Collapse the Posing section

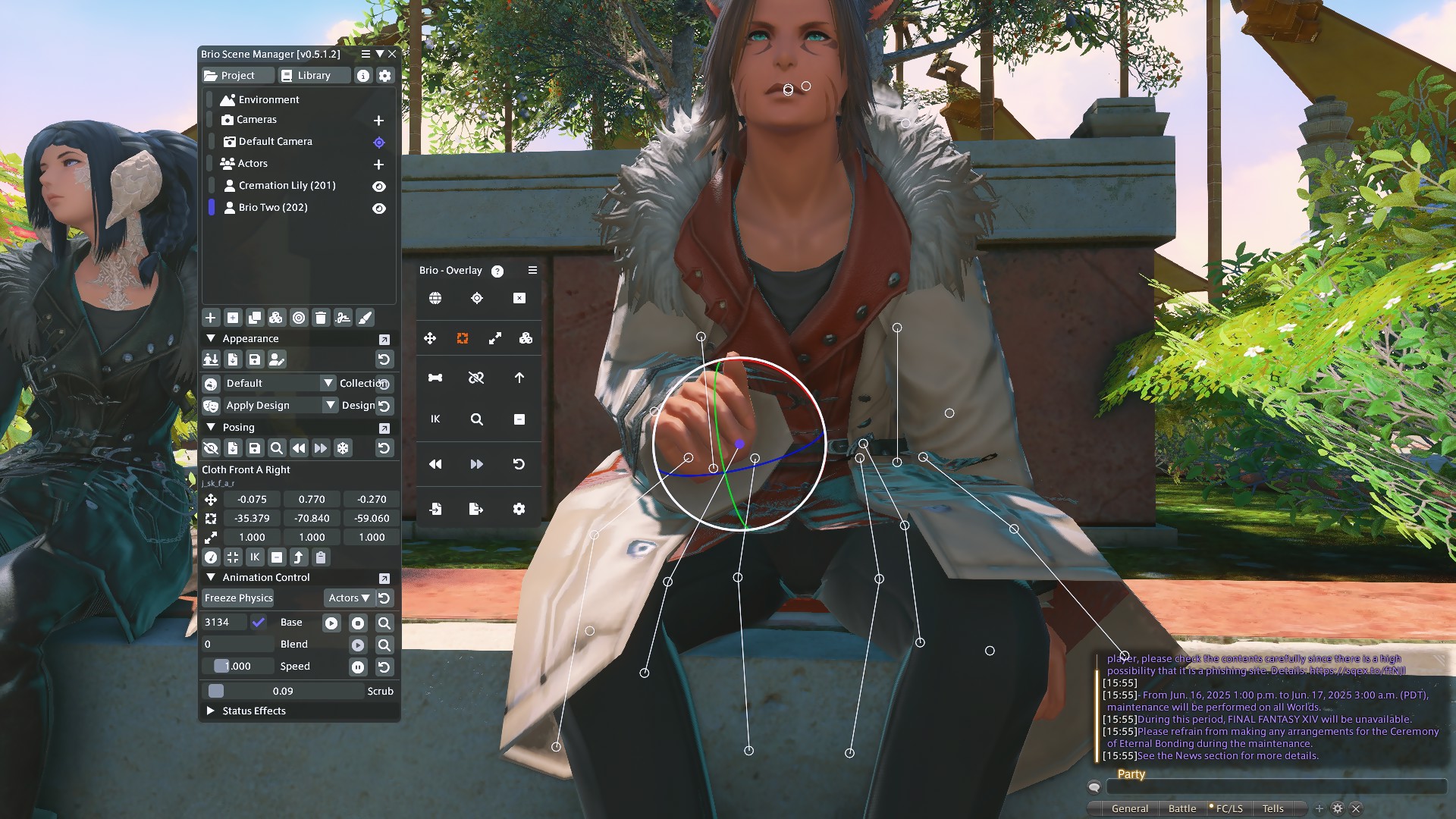(211, 428)
